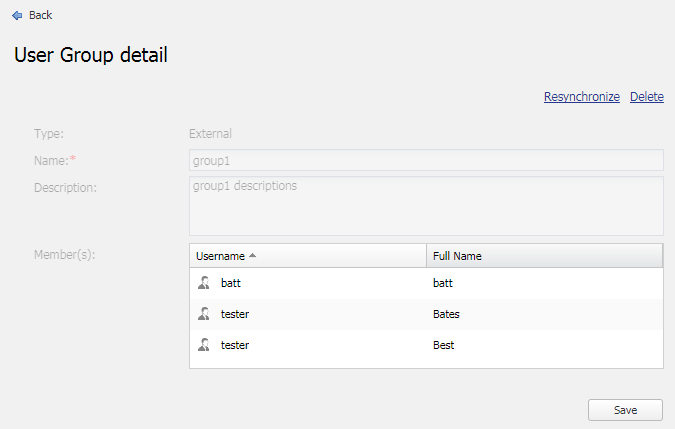The height and width of the screenshot is (429, 675).
Task: Click the user icon in batt row
Action: pos(204,283)
